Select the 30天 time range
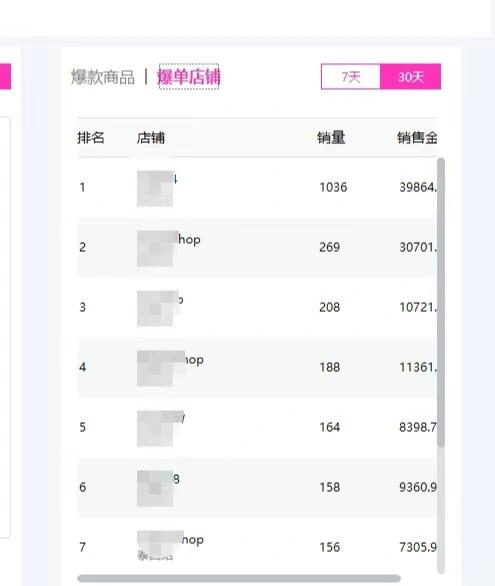Viewport: 495px width, 586px height. coord(411,77)
